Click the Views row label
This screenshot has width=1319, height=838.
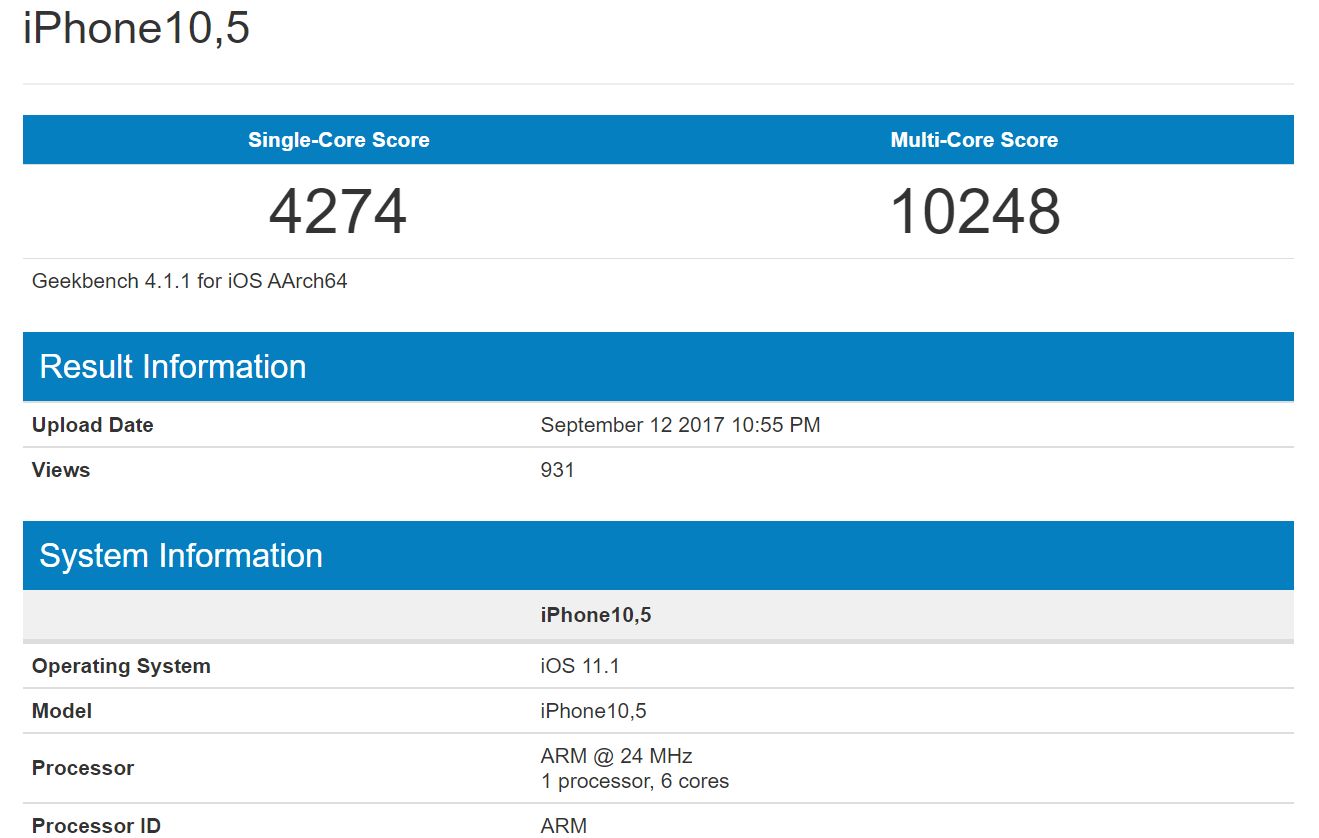[x=61, y=470]
